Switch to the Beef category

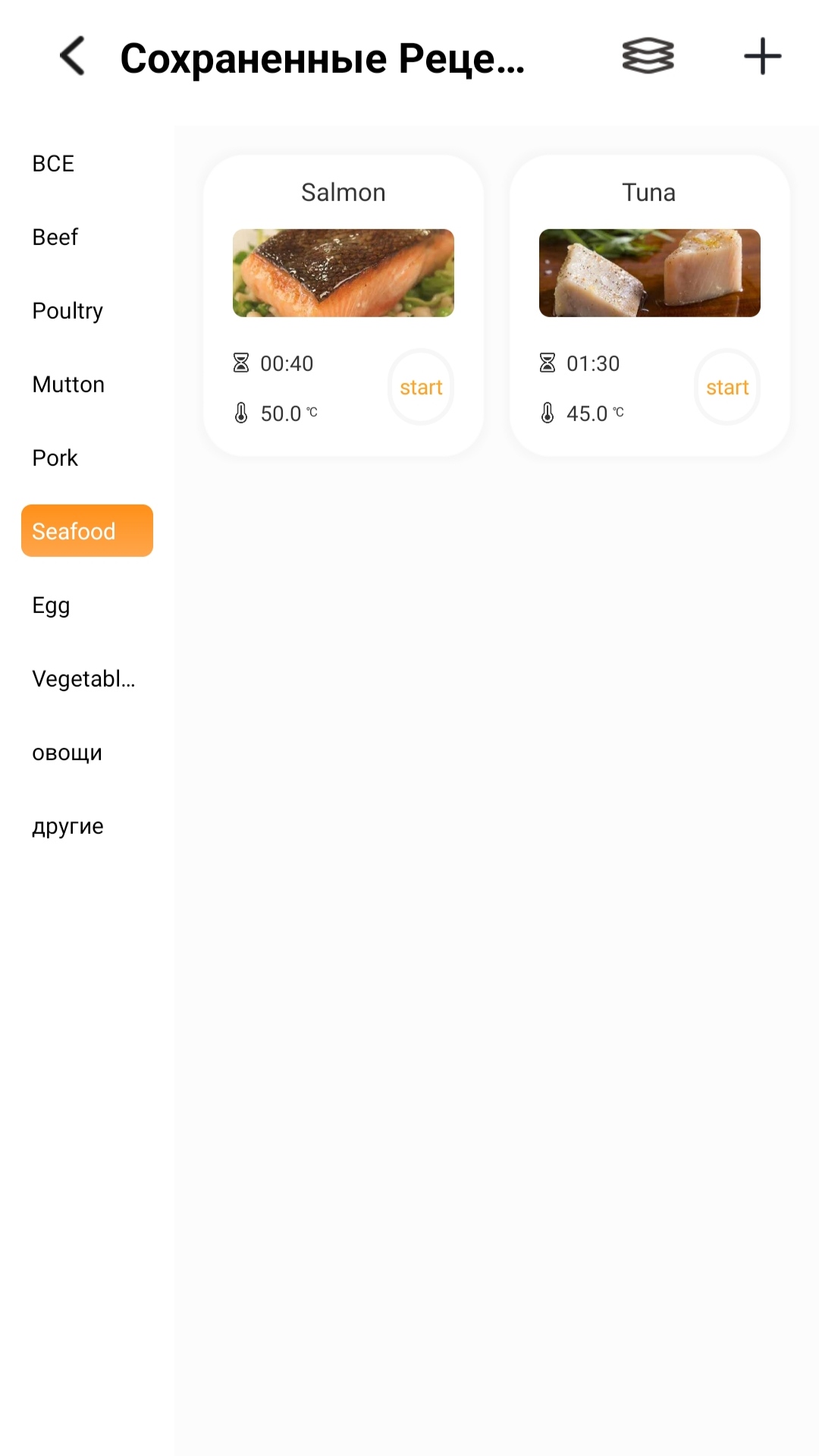click(55, 237)
